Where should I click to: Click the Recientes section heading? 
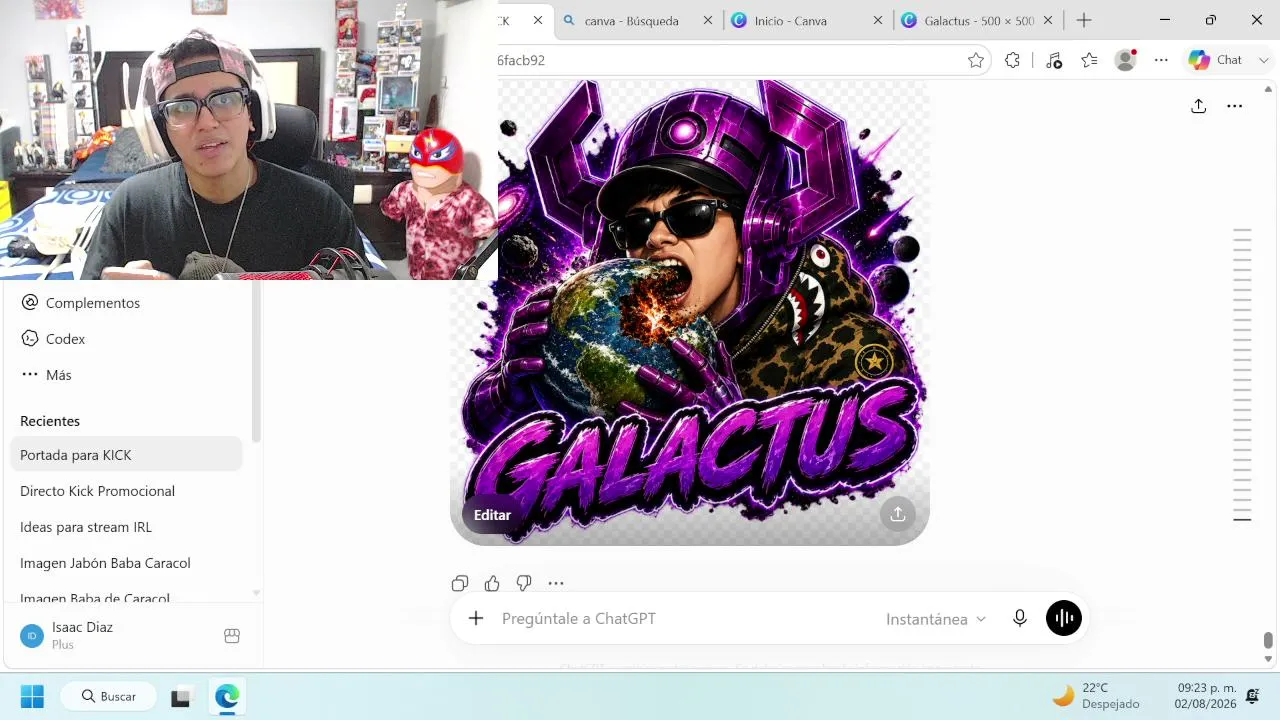[x=50, y=421]
